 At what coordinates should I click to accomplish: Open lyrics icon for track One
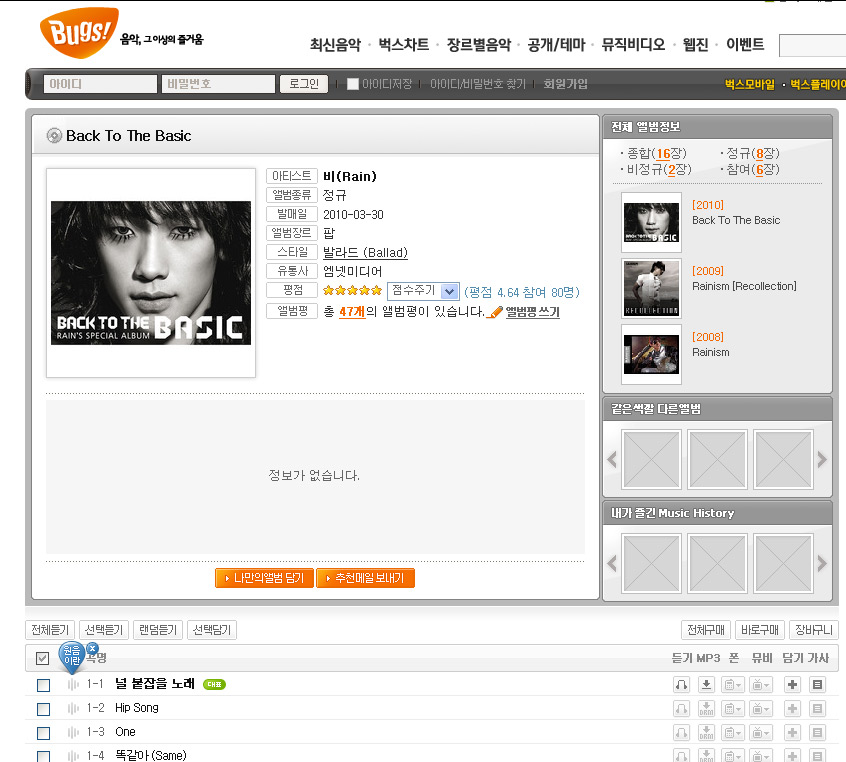click(x=817, y=732)
